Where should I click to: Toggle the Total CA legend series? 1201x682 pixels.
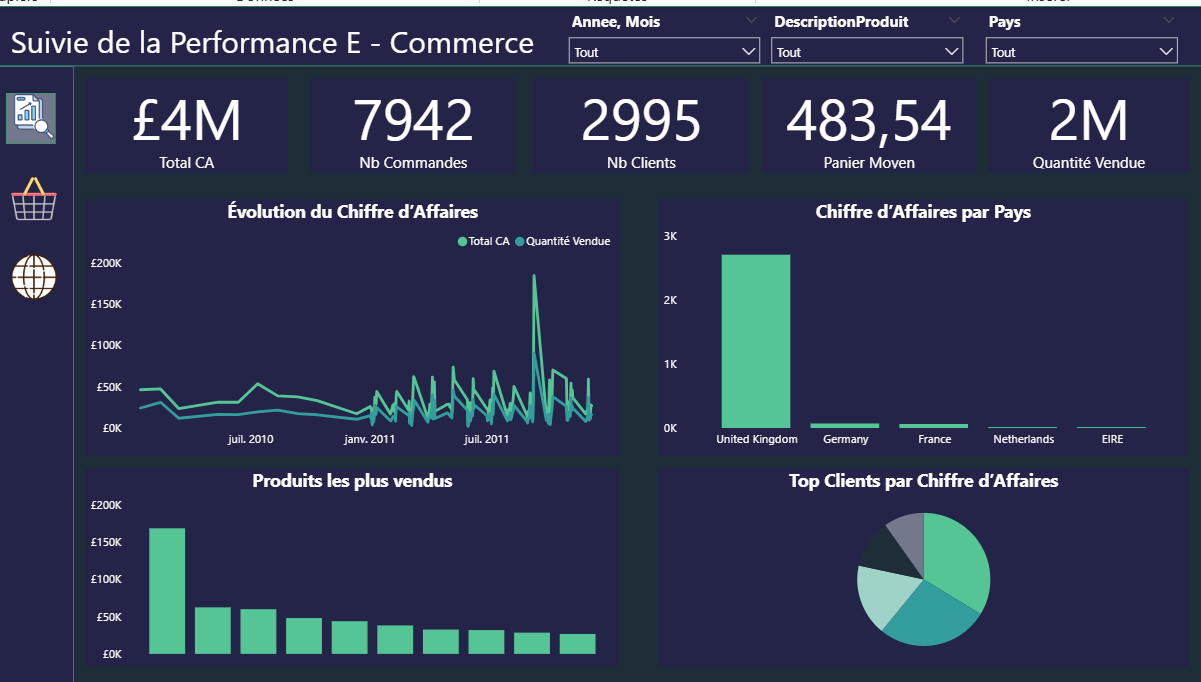[x=483, y=241]
